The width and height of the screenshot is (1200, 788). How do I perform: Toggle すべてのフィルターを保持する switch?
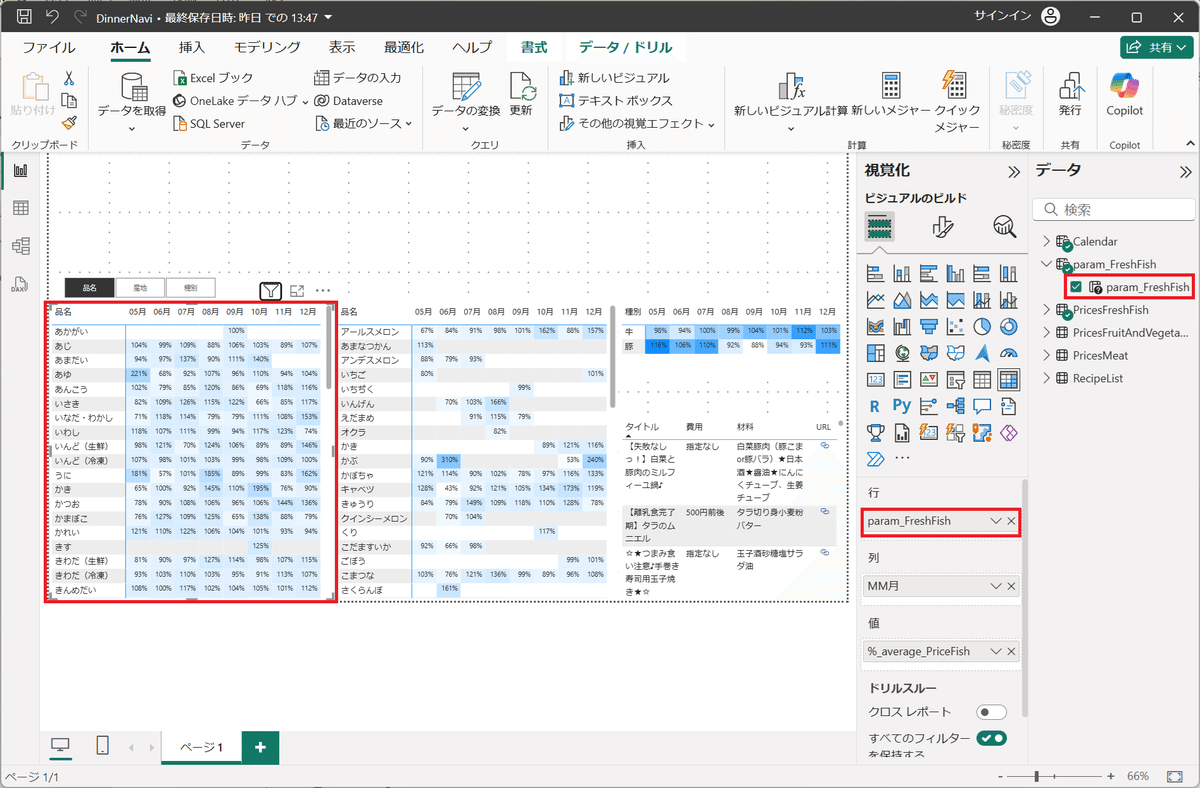[x=991, y=738]
